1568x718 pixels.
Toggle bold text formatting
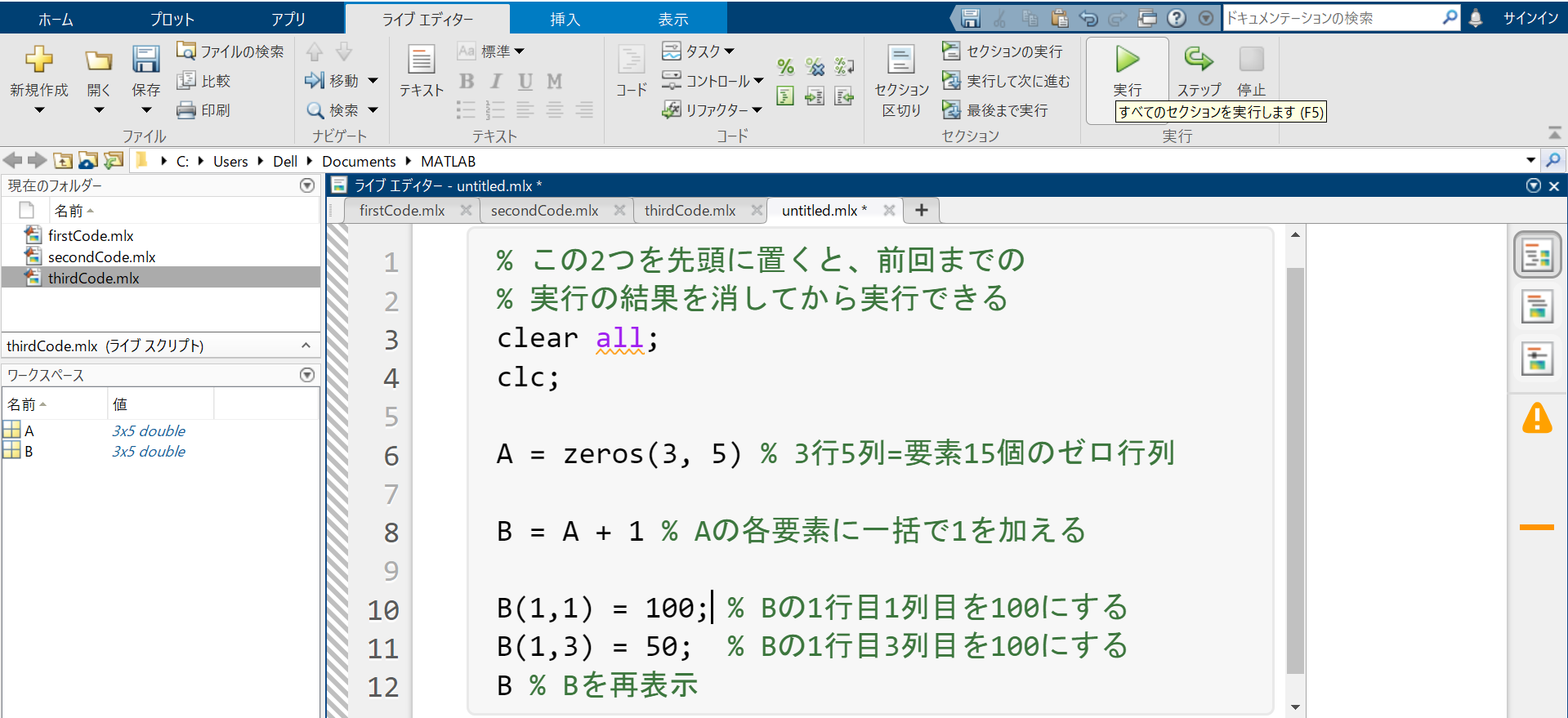(x=467, y=81)
